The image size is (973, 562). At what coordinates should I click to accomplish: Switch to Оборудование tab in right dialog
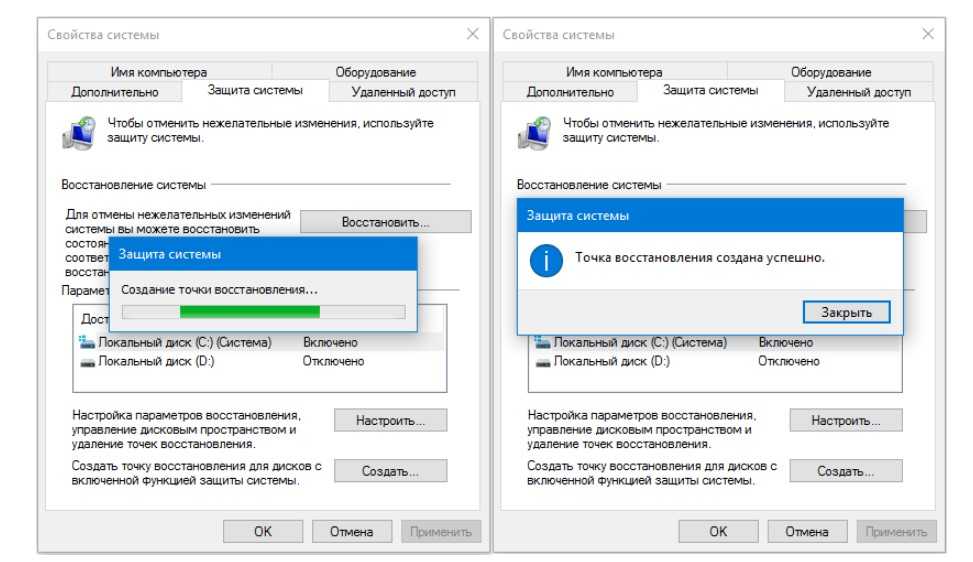pyautogui.click(x=830, y=72)
